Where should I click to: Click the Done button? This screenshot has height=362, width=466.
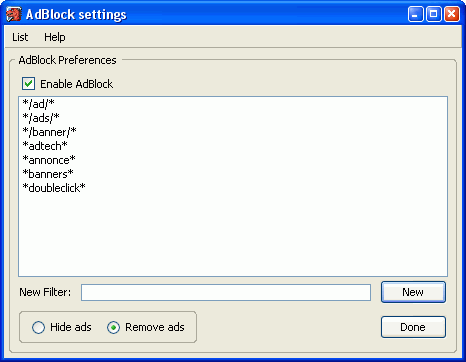pos(413,327)
